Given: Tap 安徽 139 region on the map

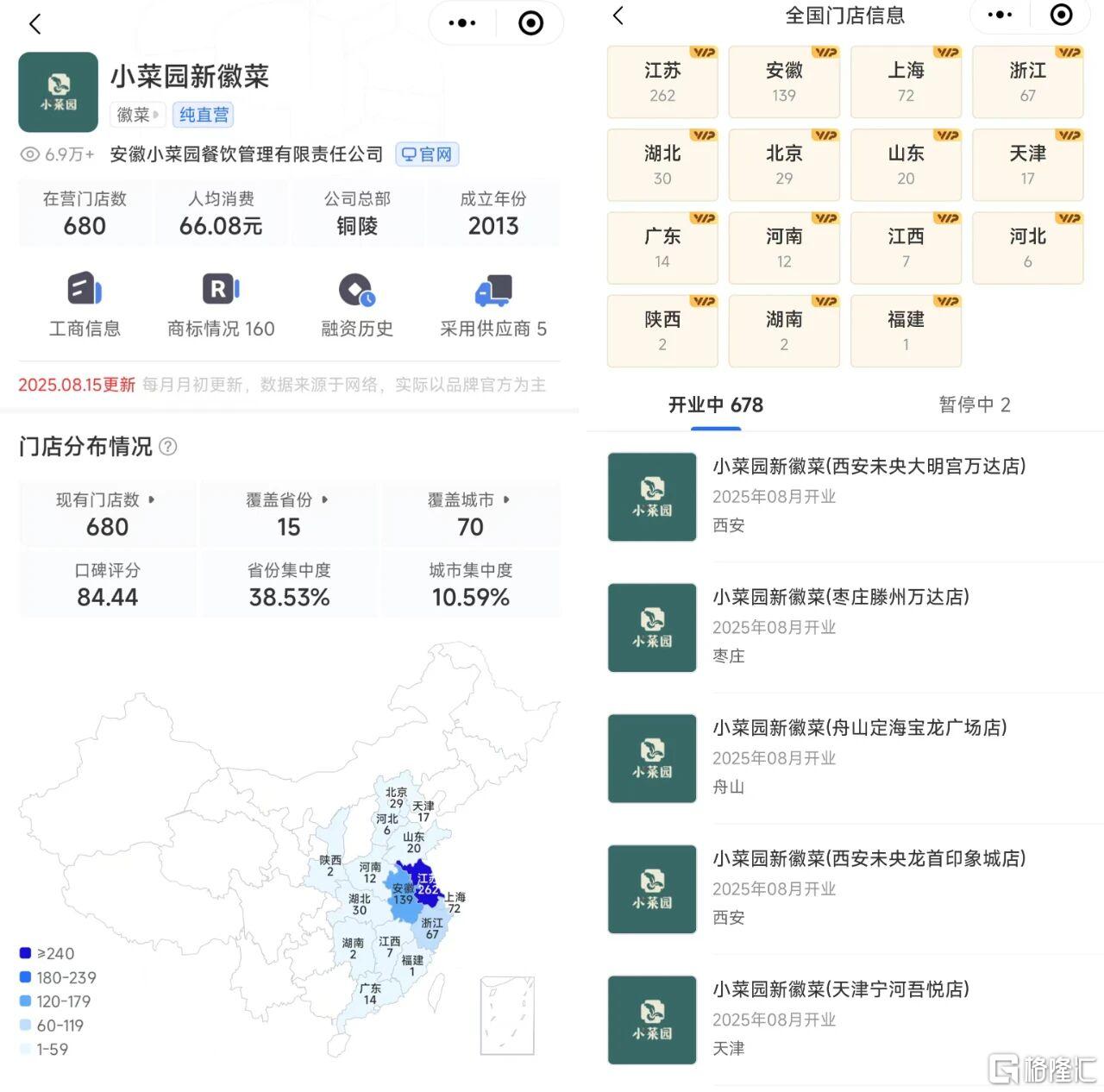Looking at the screenshot, I should pyautogui.click(x=403, y=897).
